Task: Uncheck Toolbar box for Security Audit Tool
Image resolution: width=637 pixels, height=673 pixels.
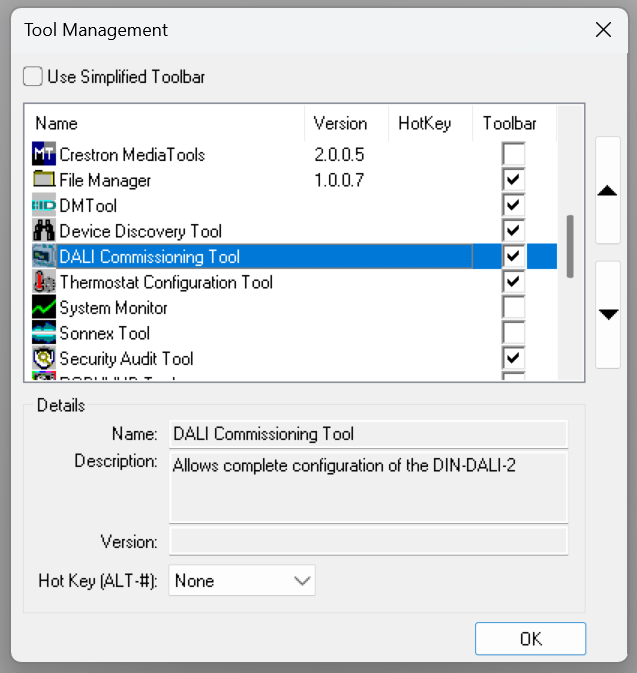Action: click(x=513, y=358)
